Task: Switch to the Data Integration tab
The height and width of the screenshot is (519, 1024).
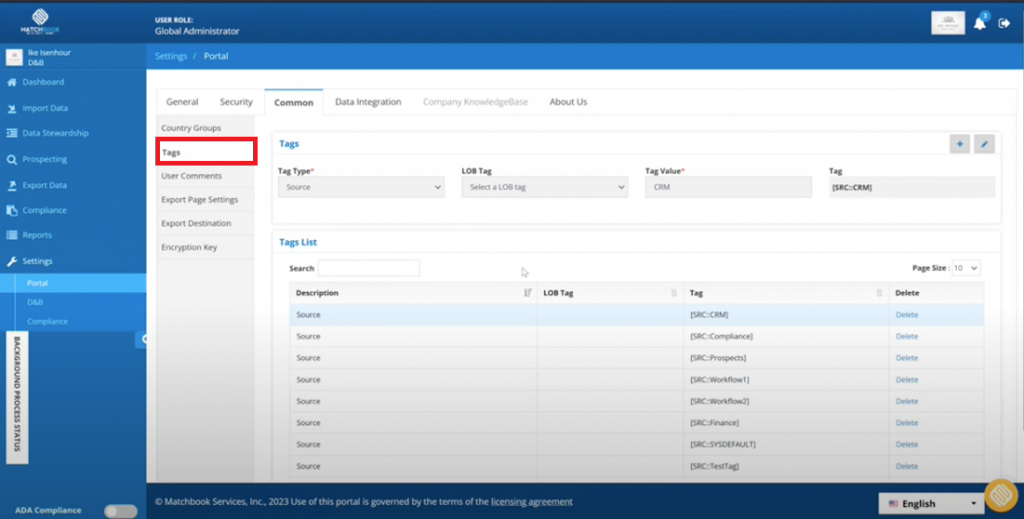Action: [x=368, y=102]
